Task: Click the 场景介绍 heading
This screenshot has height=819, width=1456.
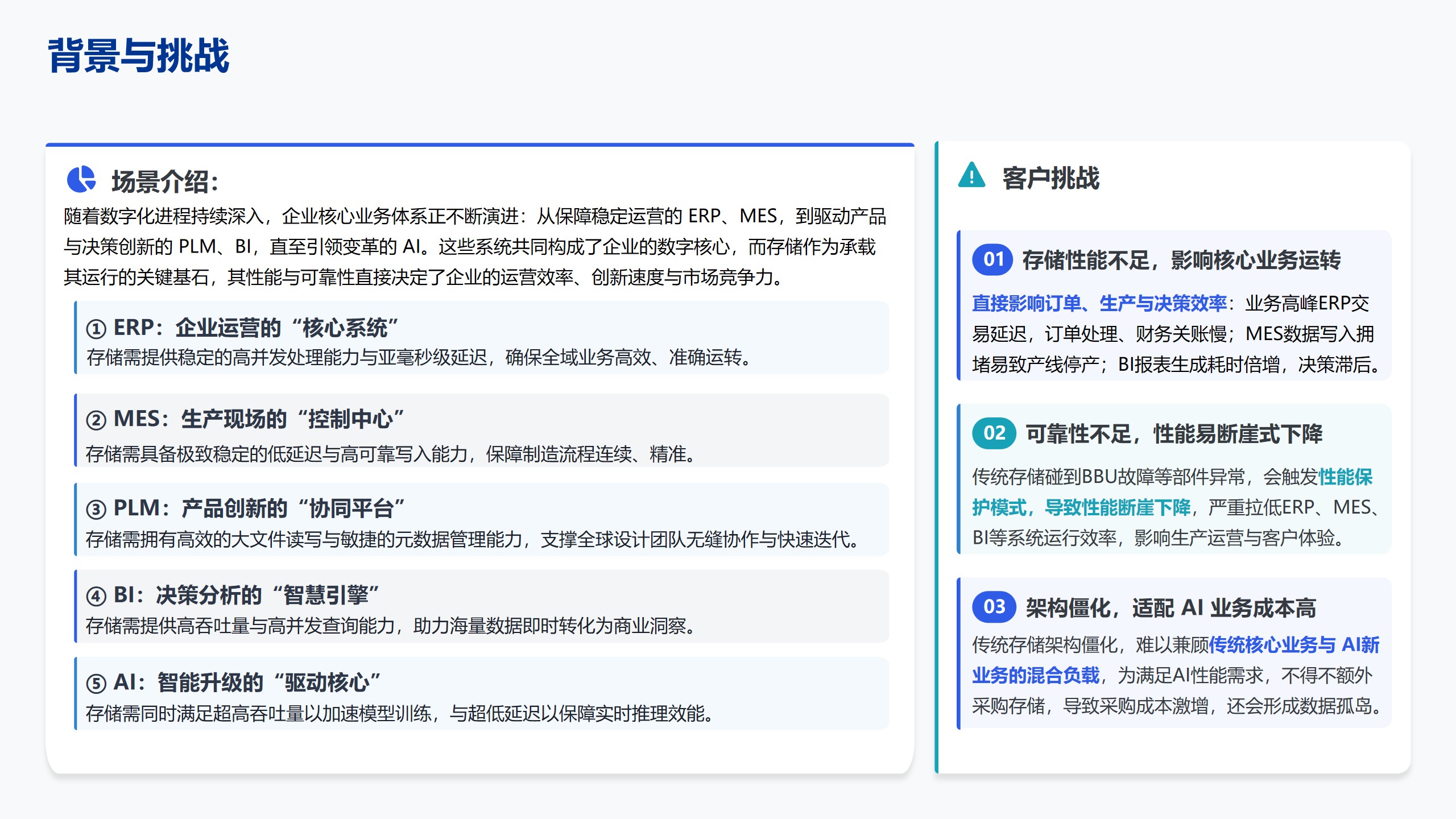Action: 165,181
